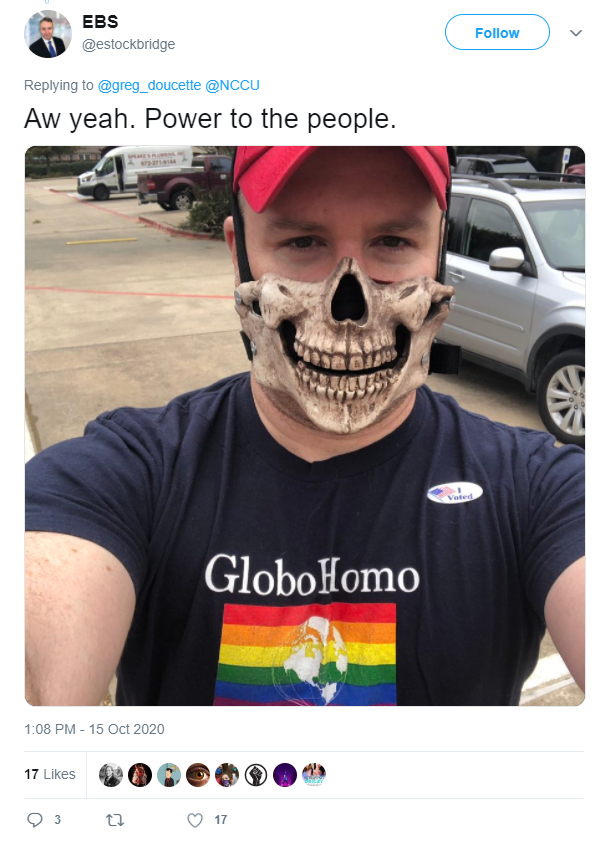Open the @NCCU mention link
This screenshot has width=609, height=845.
pos(232,85)
